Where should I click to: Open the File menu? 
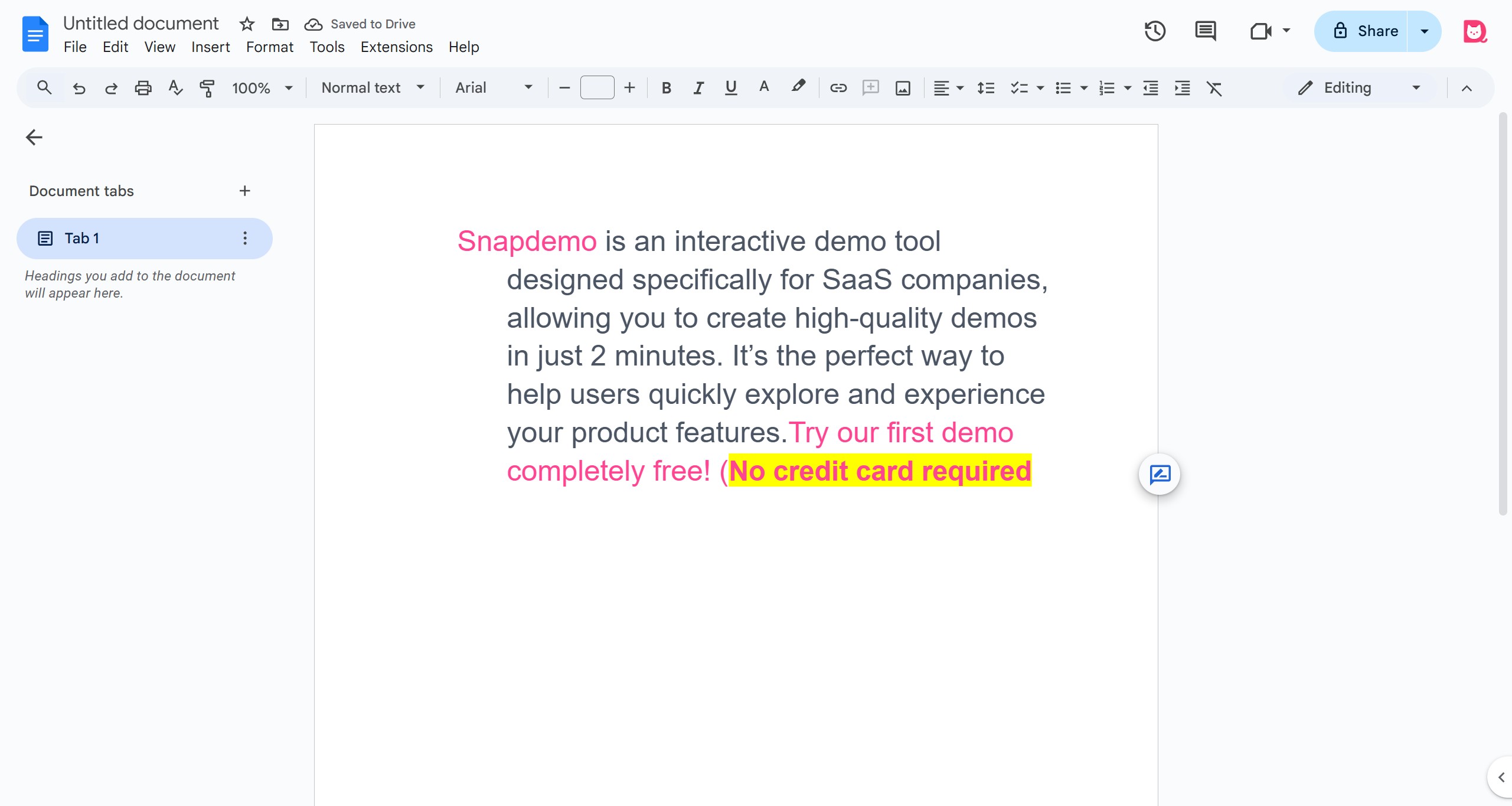[75, 47]
